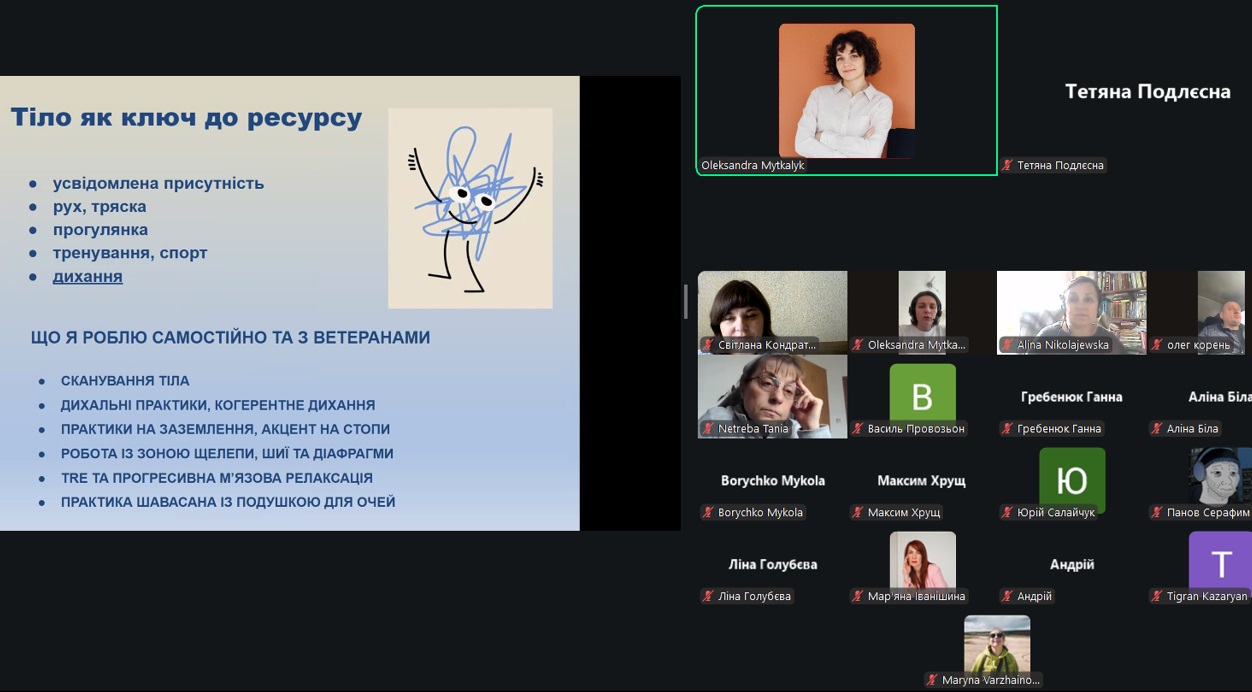Click the scribble character illustration on the slide

point(470,208)
